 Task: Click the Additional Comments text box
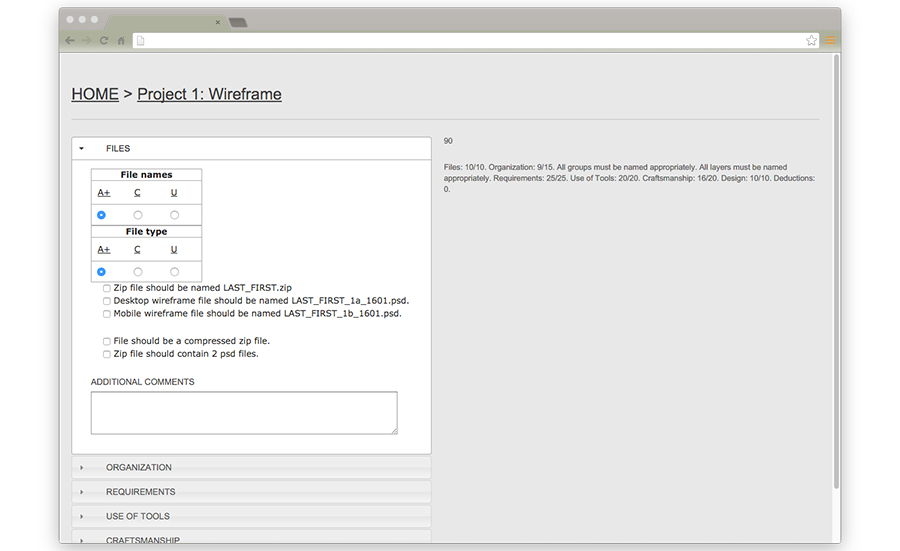pos(244,412)
